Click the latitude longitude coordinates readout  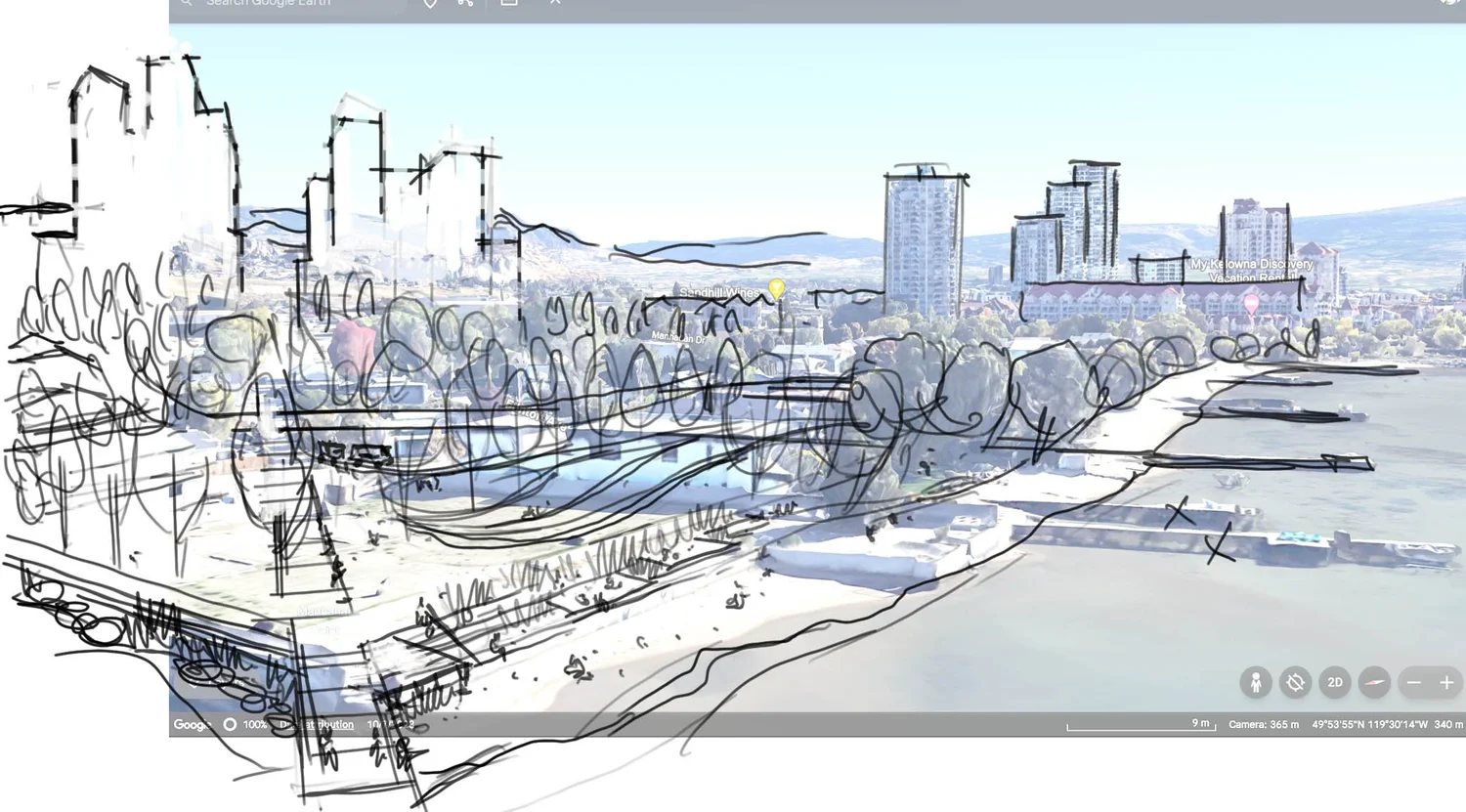click(x=1369, y=724)
